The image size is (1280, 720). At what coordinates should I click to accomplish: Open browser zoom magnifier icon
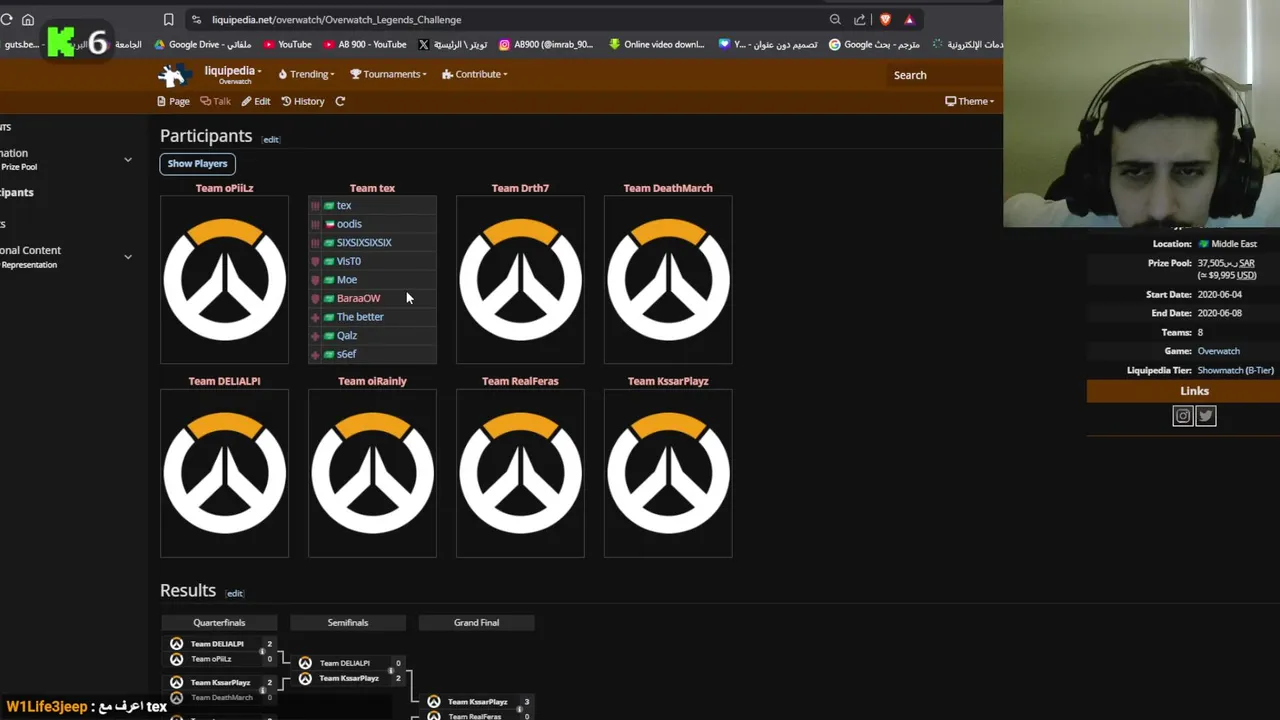pyautogui.click(x=835, y=19)
